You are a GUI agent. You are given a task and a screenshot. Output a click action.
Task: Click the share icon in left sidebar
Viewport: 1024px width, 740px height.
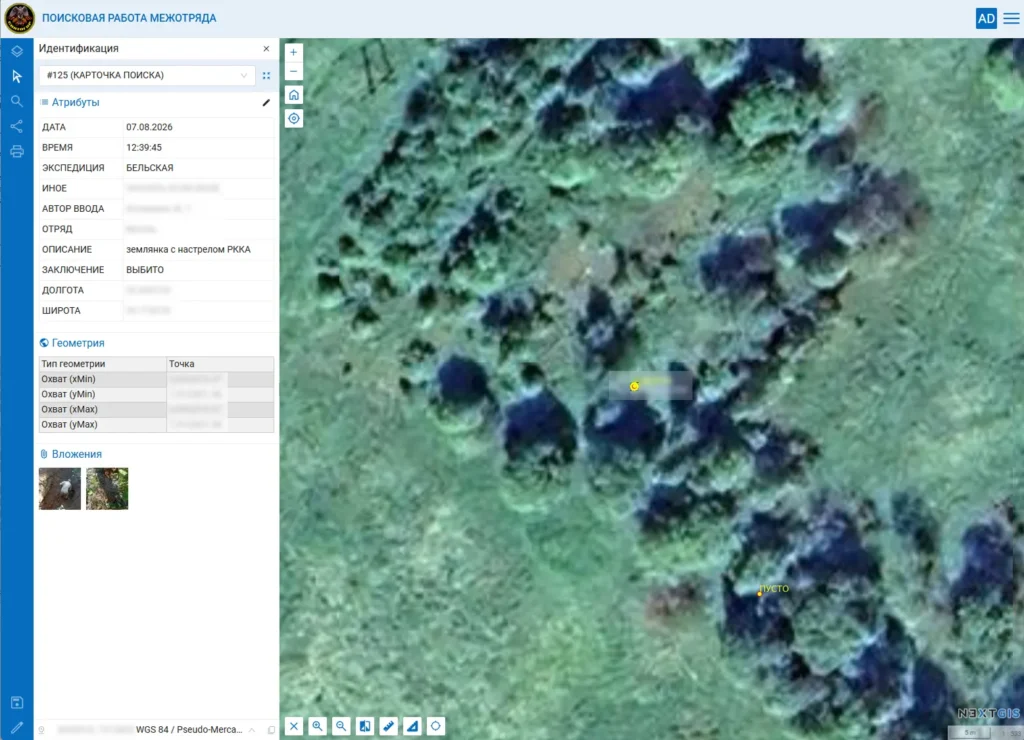(x=17, y=126)
